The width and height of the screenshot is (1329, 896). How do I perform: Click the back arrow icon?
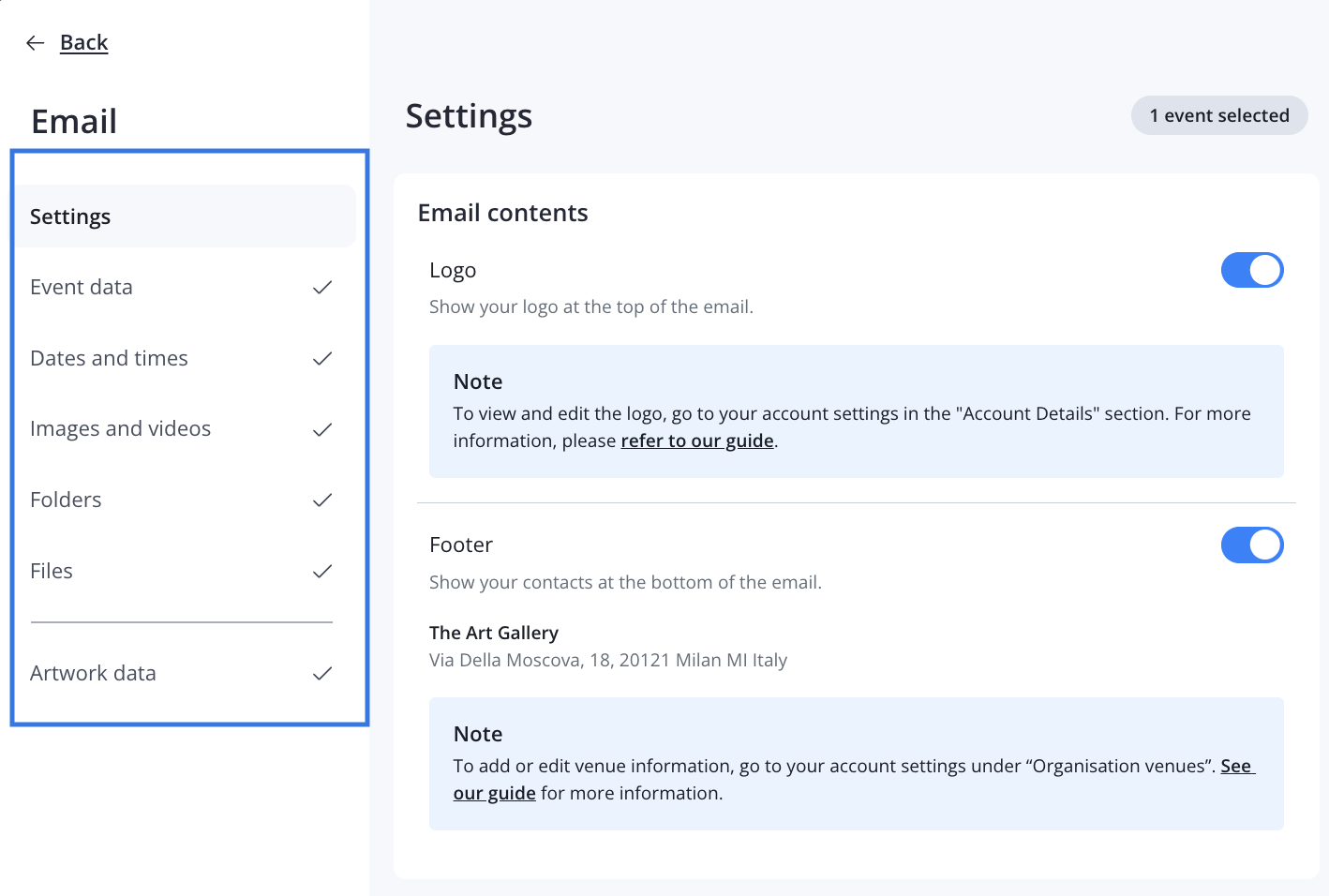pyautogui.click(x=36, y=43)
